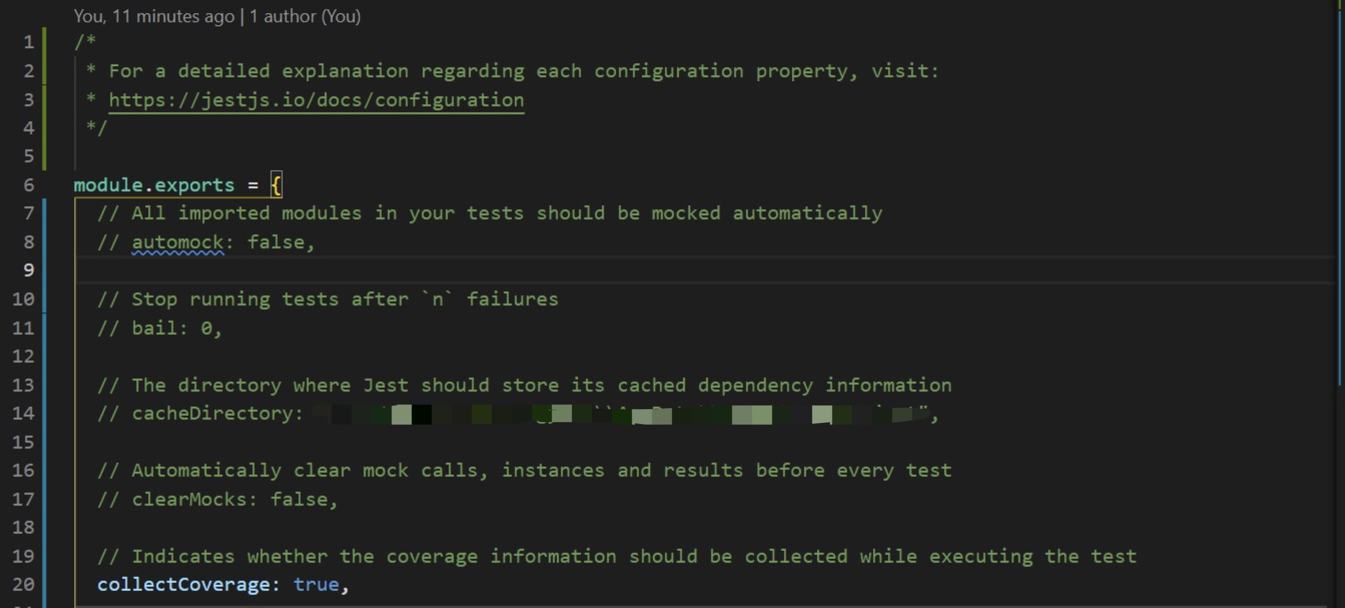Place the cursor on empty line 9

click(x=700, y=270)
